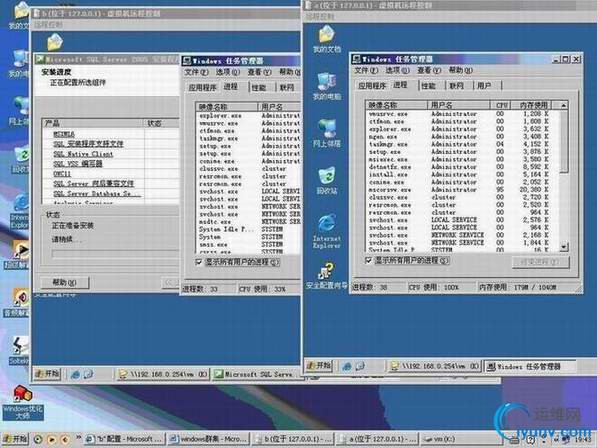Toggle 显示所有用户的进程 checkbox in VM a
The height and width of the screenshot is (448, 597).
[x=368, y=260]
